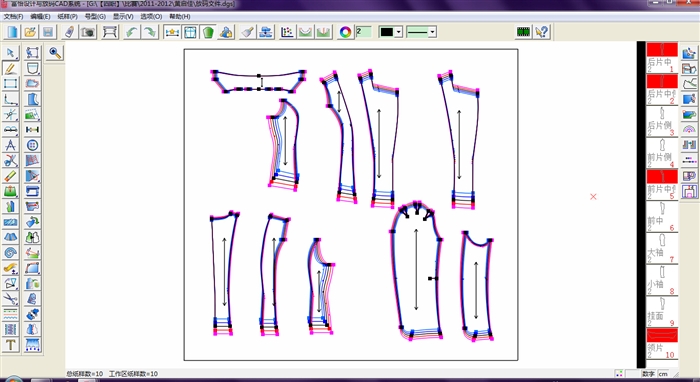The width and height of the screenshot is (700, 382).
Task: Open the 号型(G) menu
Action: pos(95,17)
